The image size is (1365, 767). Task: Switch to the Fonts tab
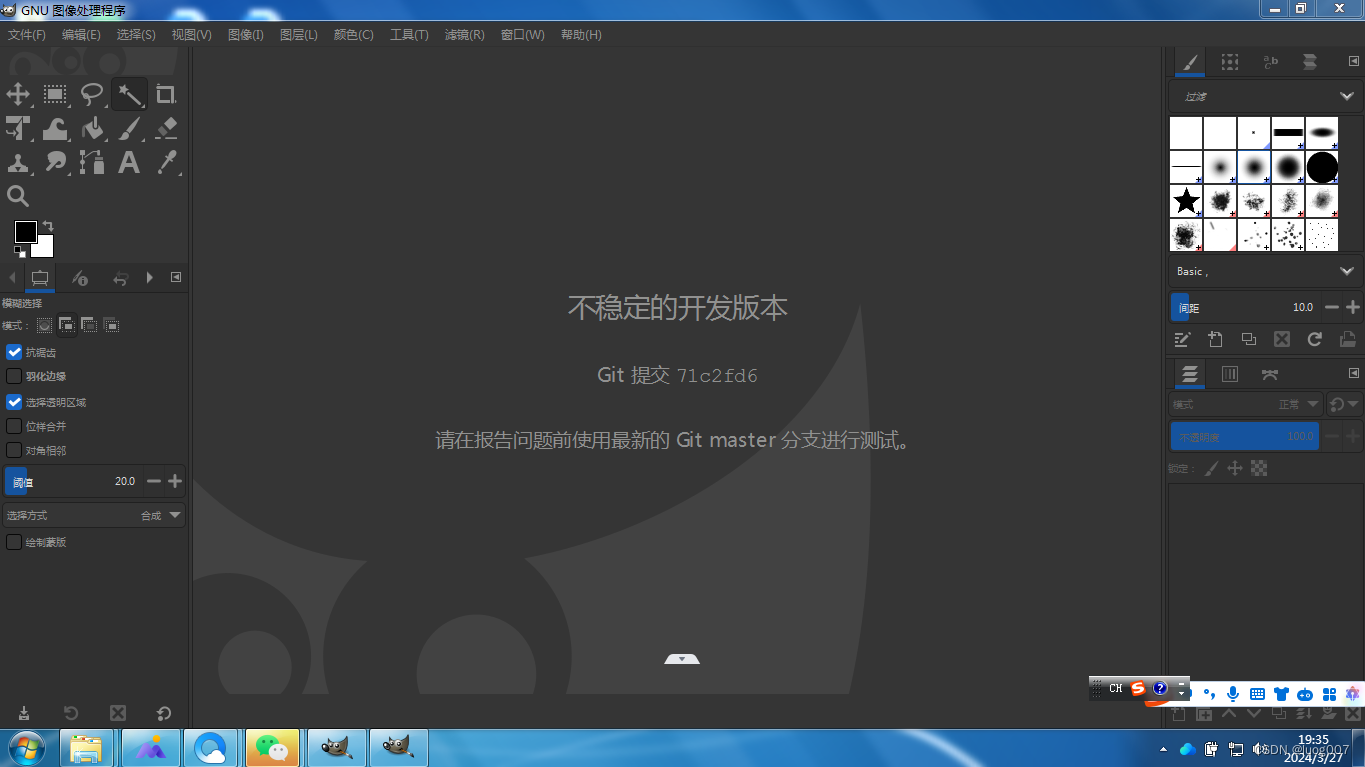click(1270, 62)
